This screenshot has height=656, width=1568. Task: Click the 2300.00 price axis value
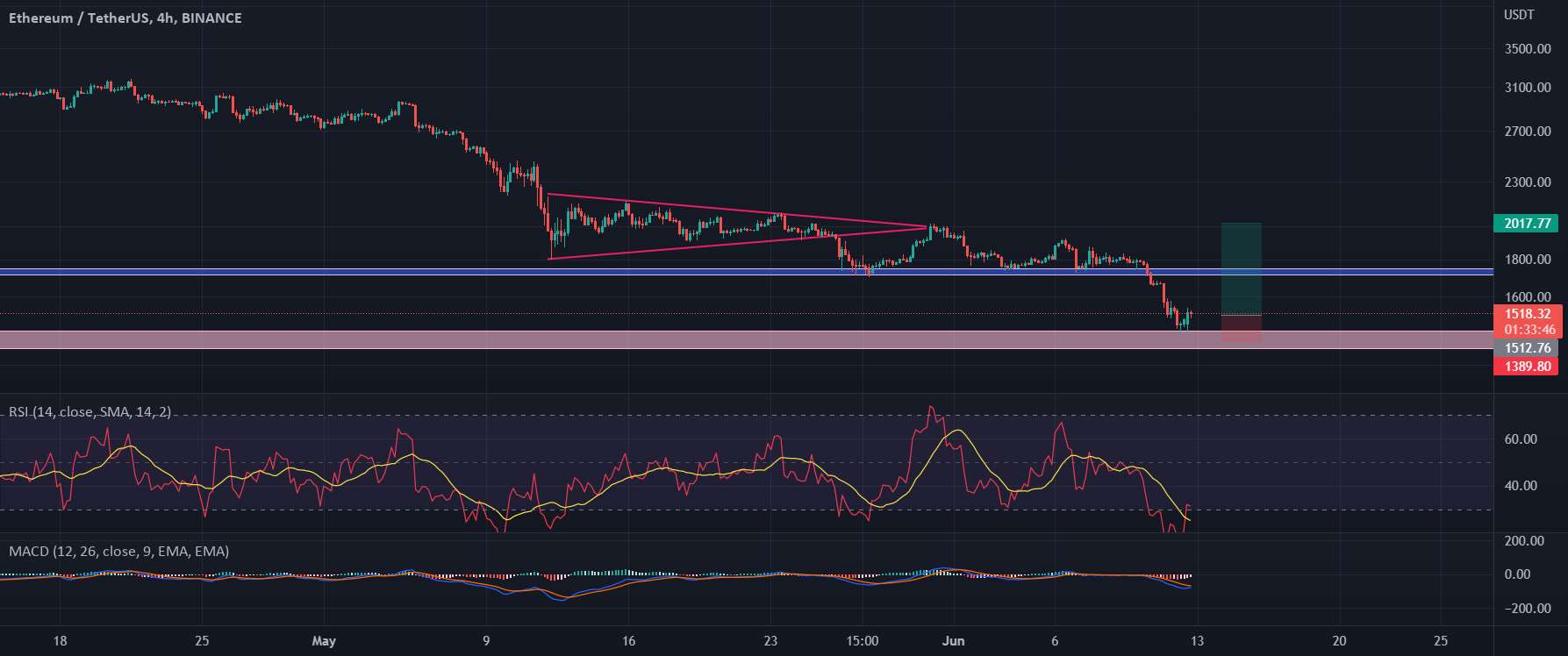[1527, 182]
